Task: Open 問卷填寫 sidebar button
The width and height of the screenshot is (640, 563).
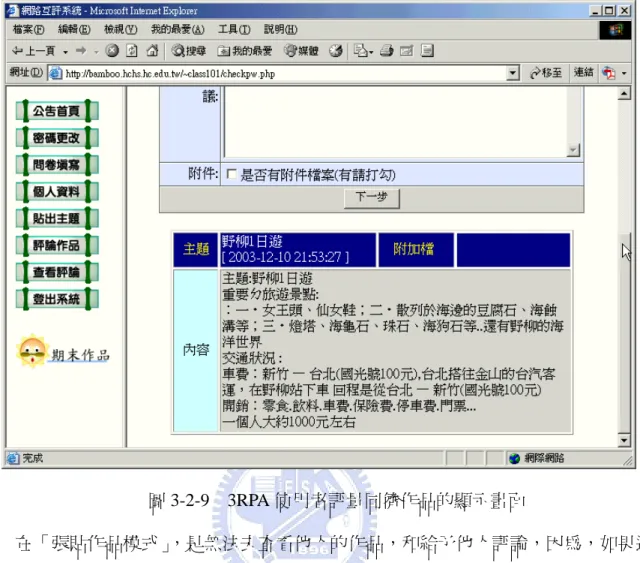Action: [x=57, y=165]
